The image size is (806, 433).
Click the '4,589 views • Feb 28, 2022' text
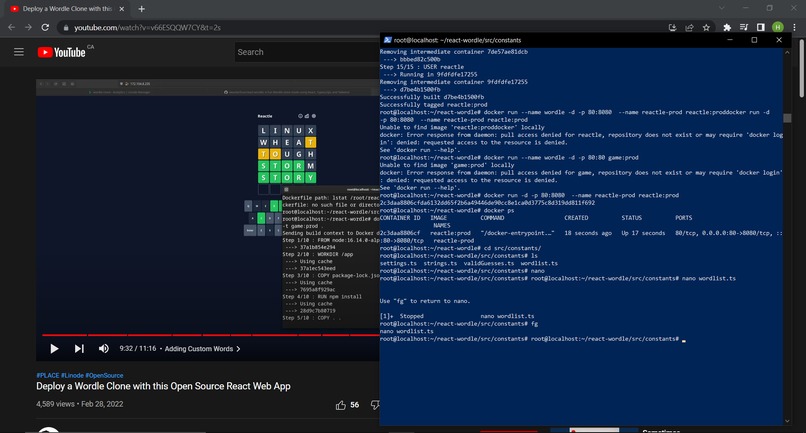[x=80, y=404]
